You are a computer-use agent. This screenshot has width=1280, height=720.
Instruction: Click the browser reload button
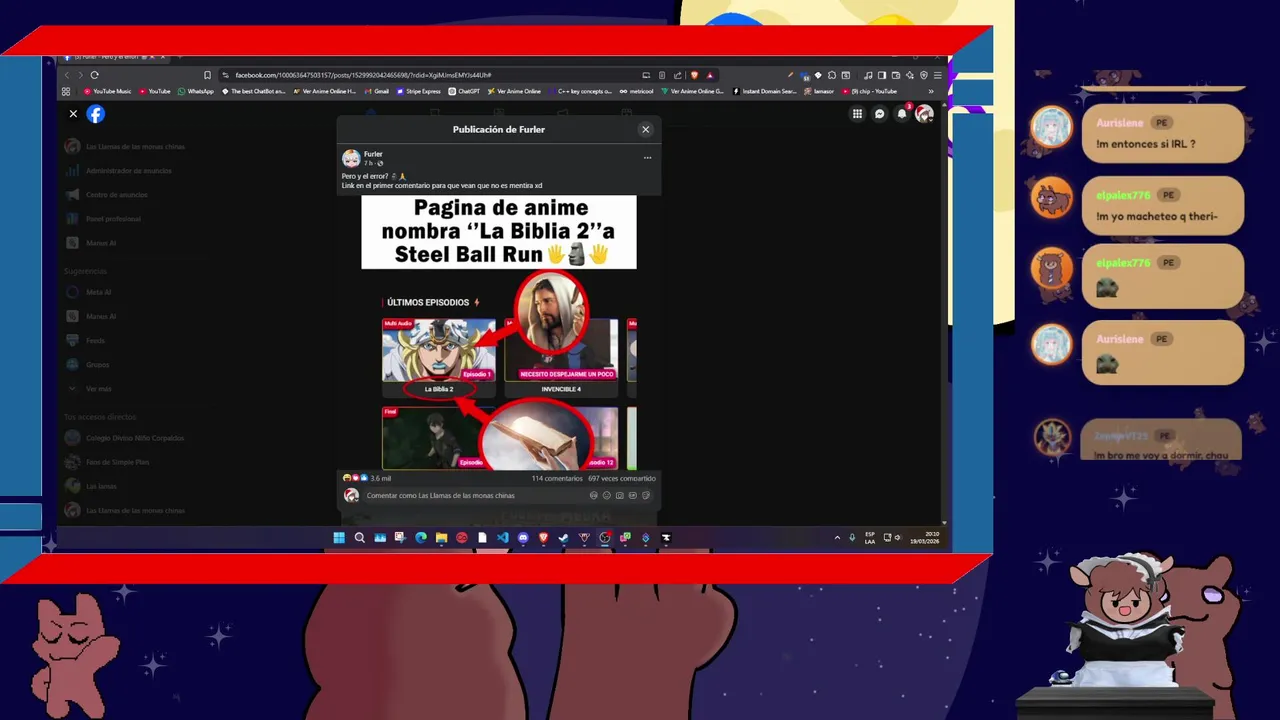point(94,75)
